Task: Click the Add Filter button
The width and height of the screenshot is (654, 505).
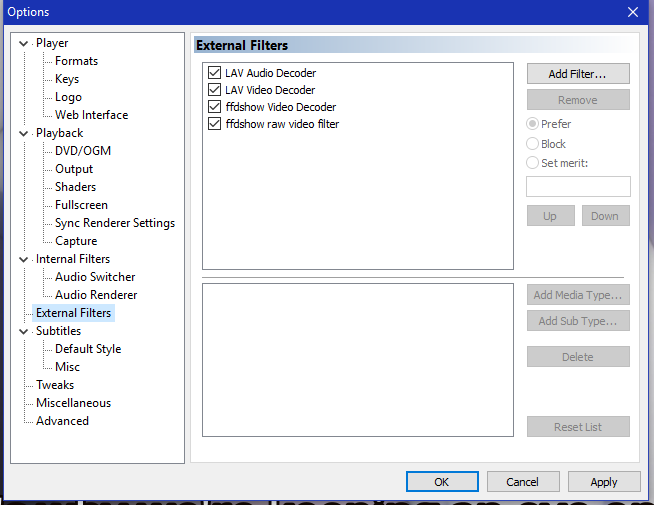Action: 578,74
